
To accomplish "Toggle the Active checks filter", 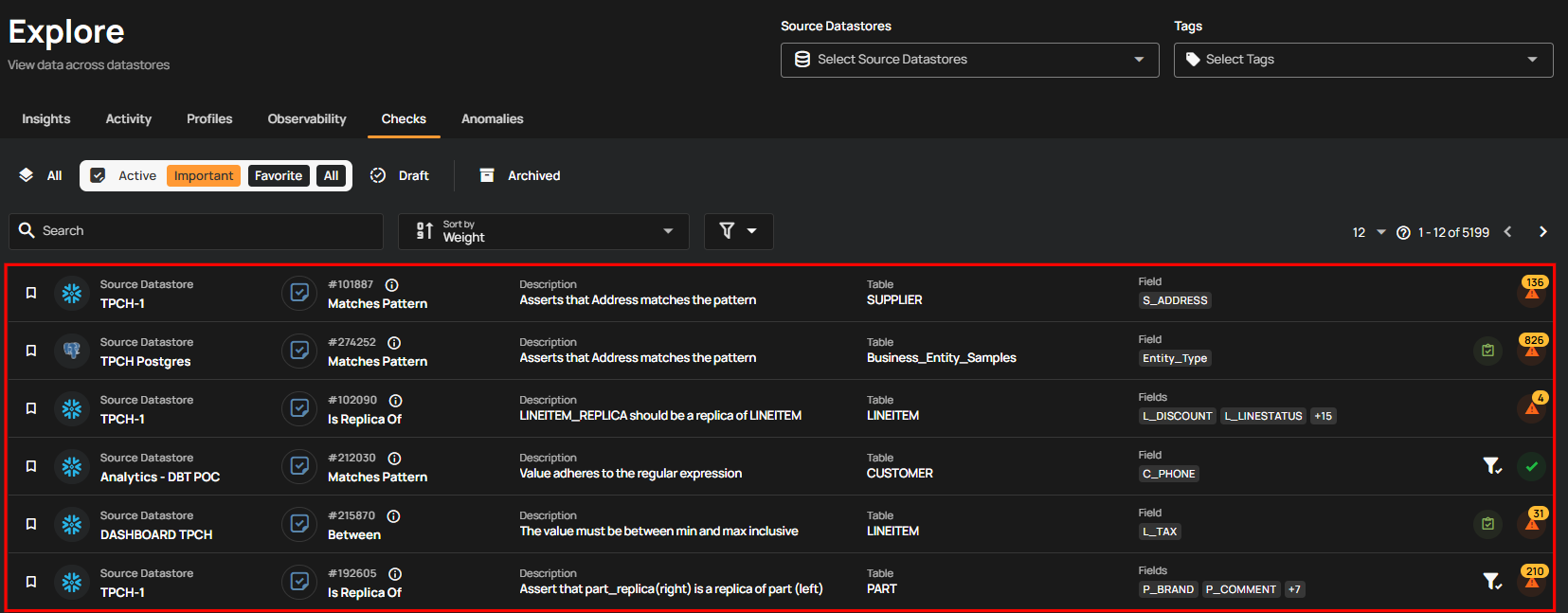I will pyautogui.click(x=125, y=176).
